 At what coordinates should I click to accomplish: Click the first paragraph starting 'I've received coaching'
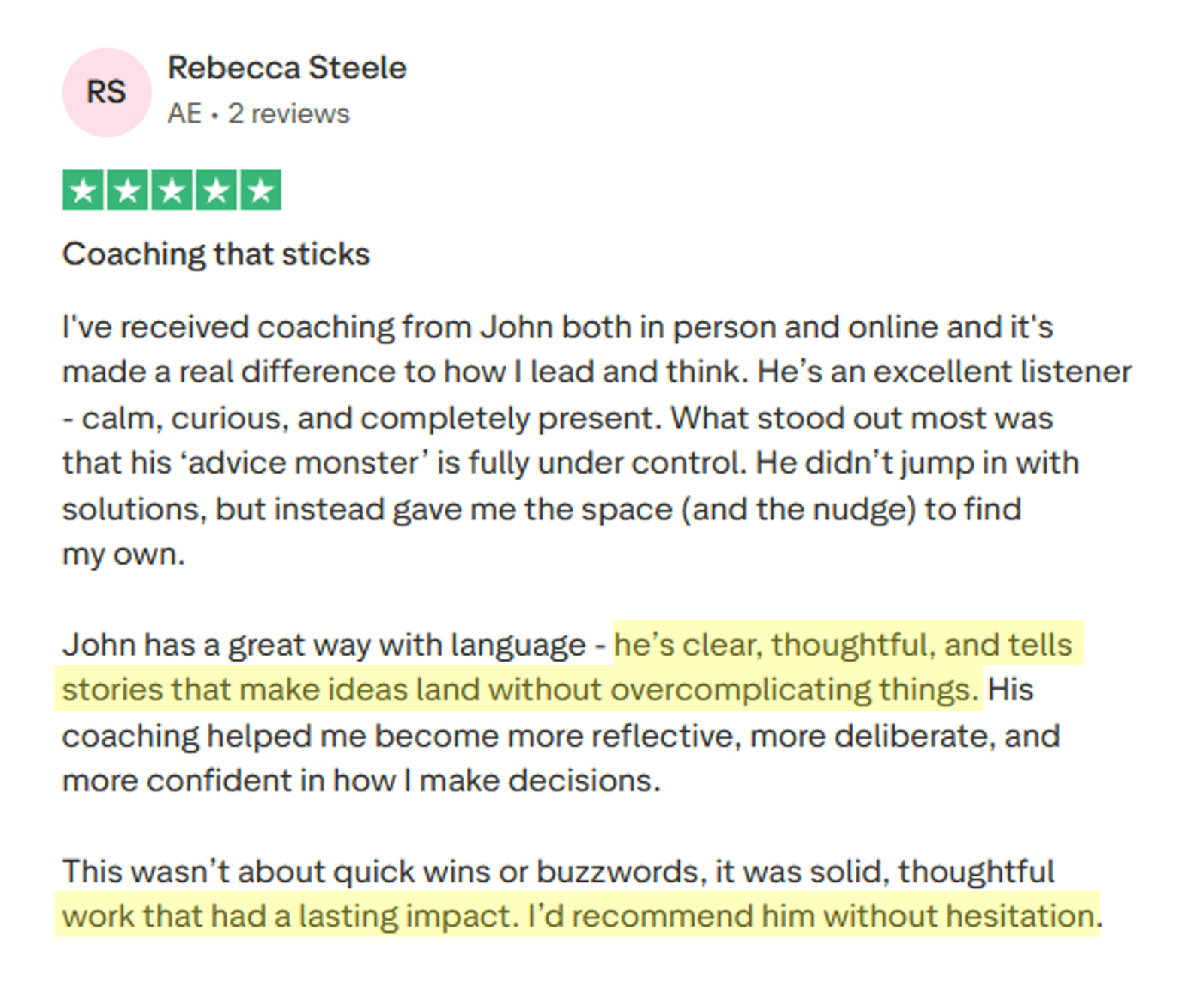click(x=557, y=327)
